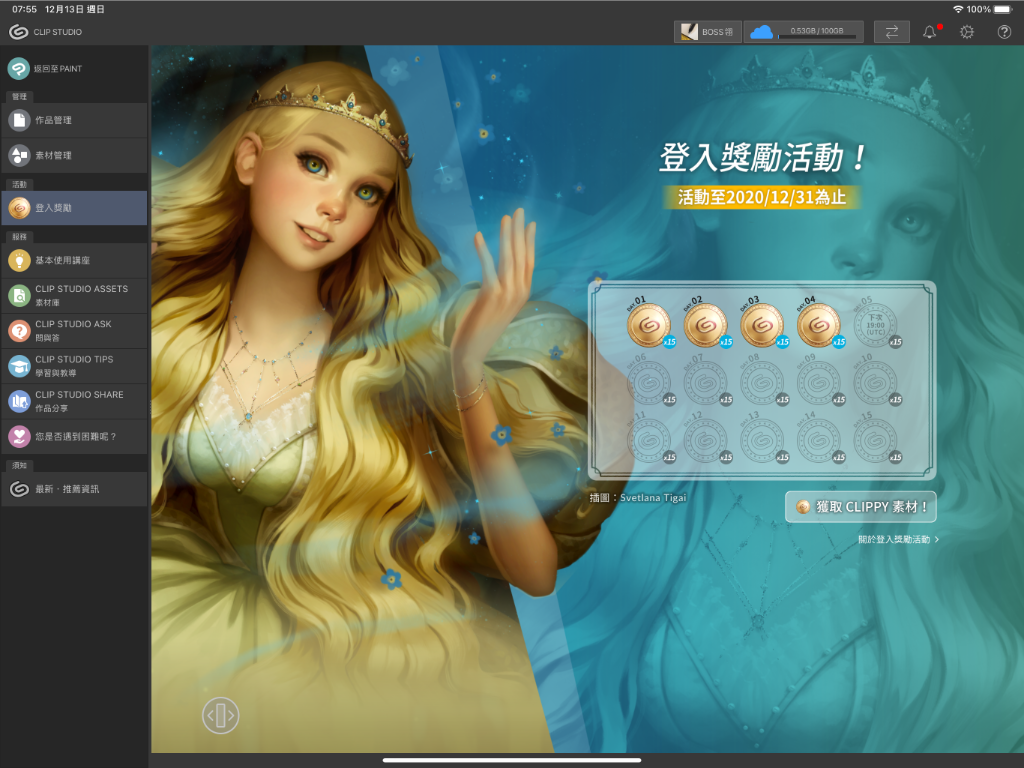This screenshot has height=768, width=1024.
Task: Open settings gear
Action: (x=967, y=31)
